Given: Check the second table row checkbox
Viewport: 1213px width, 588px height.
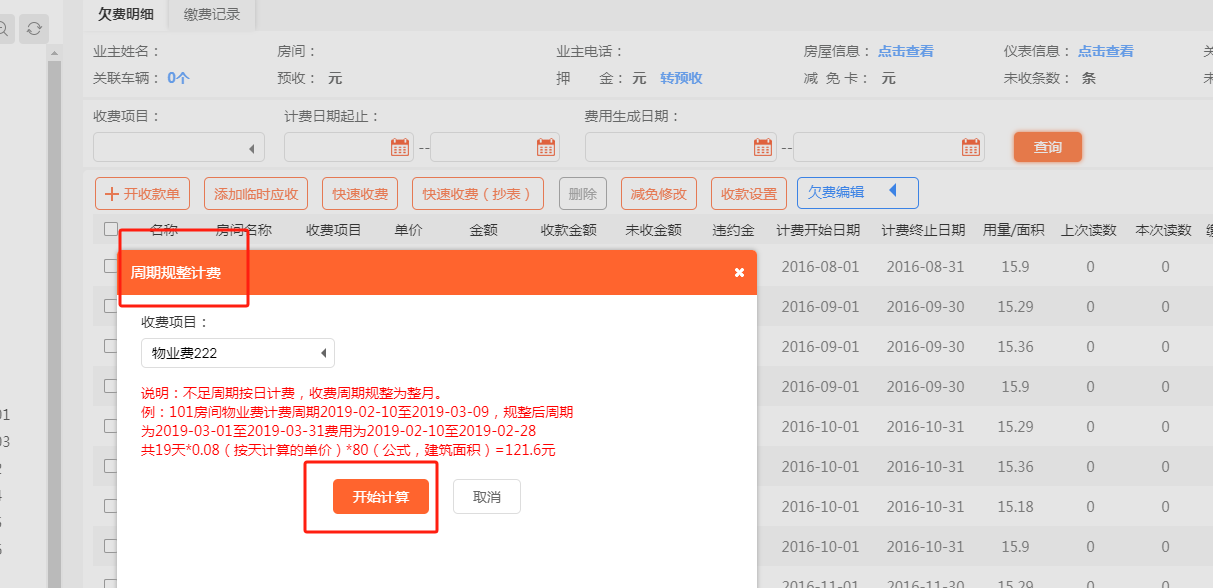Looking at the screenshot, I should (111, 307).
